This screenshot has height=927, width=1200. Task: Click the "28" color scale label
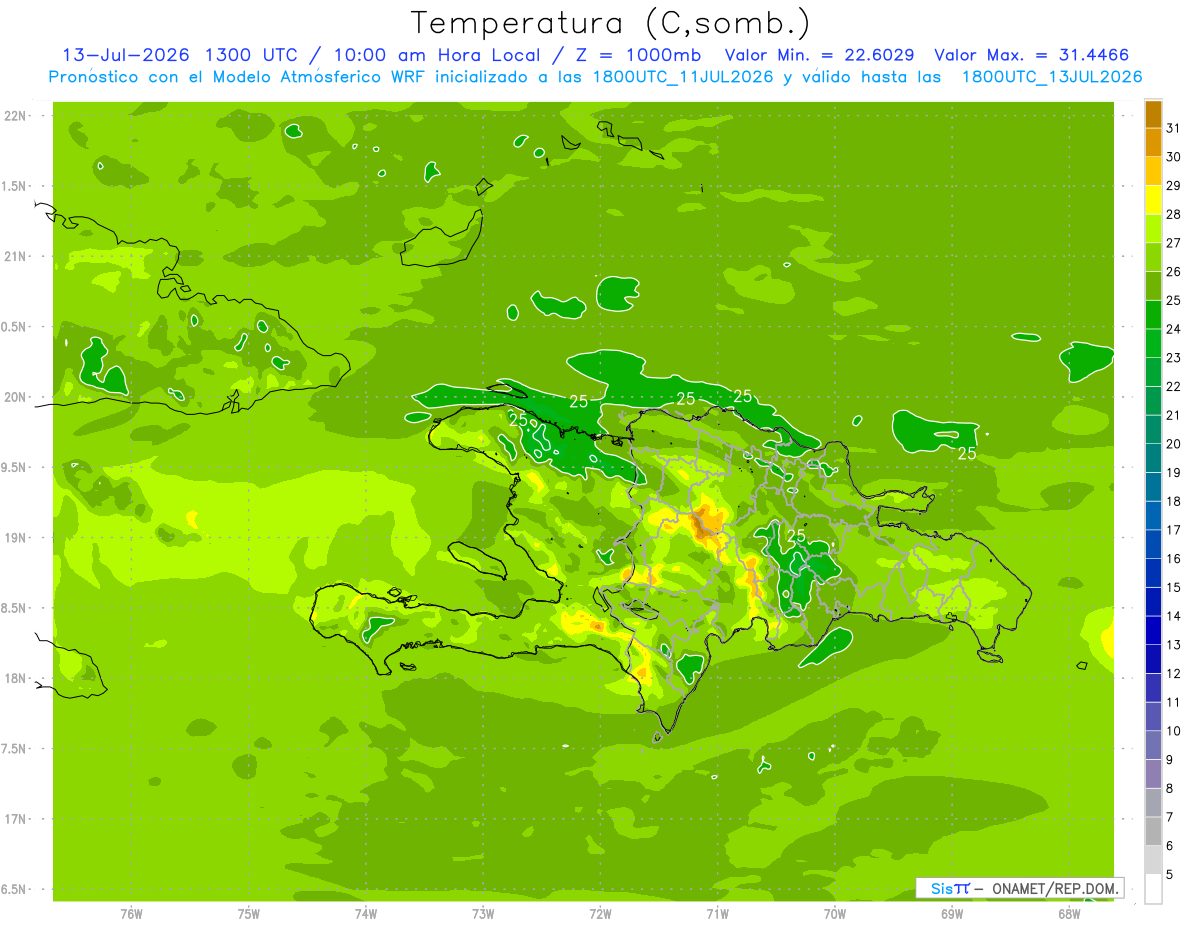point(1174,214)
